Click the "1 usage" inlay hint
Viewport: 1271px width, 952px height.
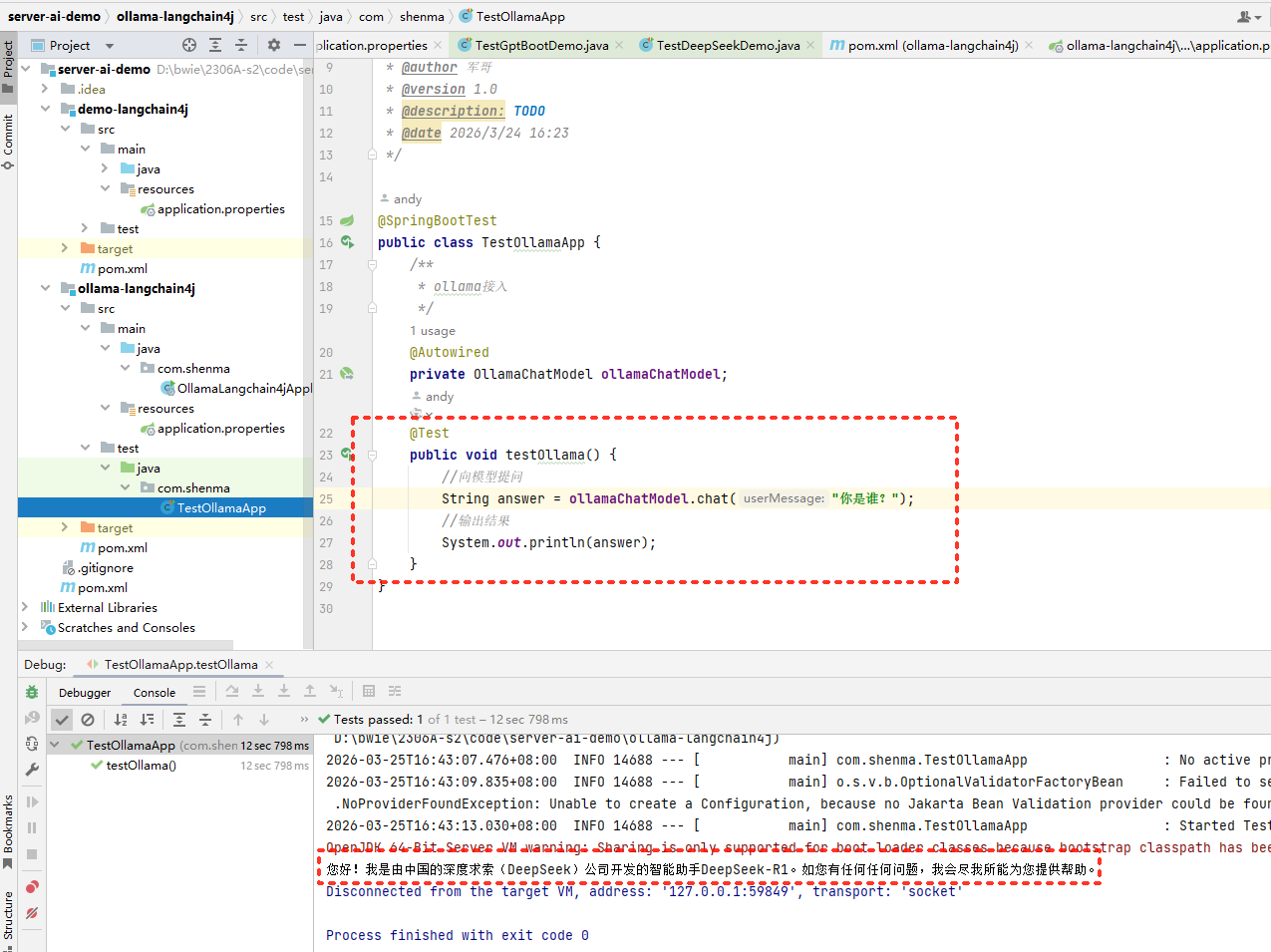(432, 331)
